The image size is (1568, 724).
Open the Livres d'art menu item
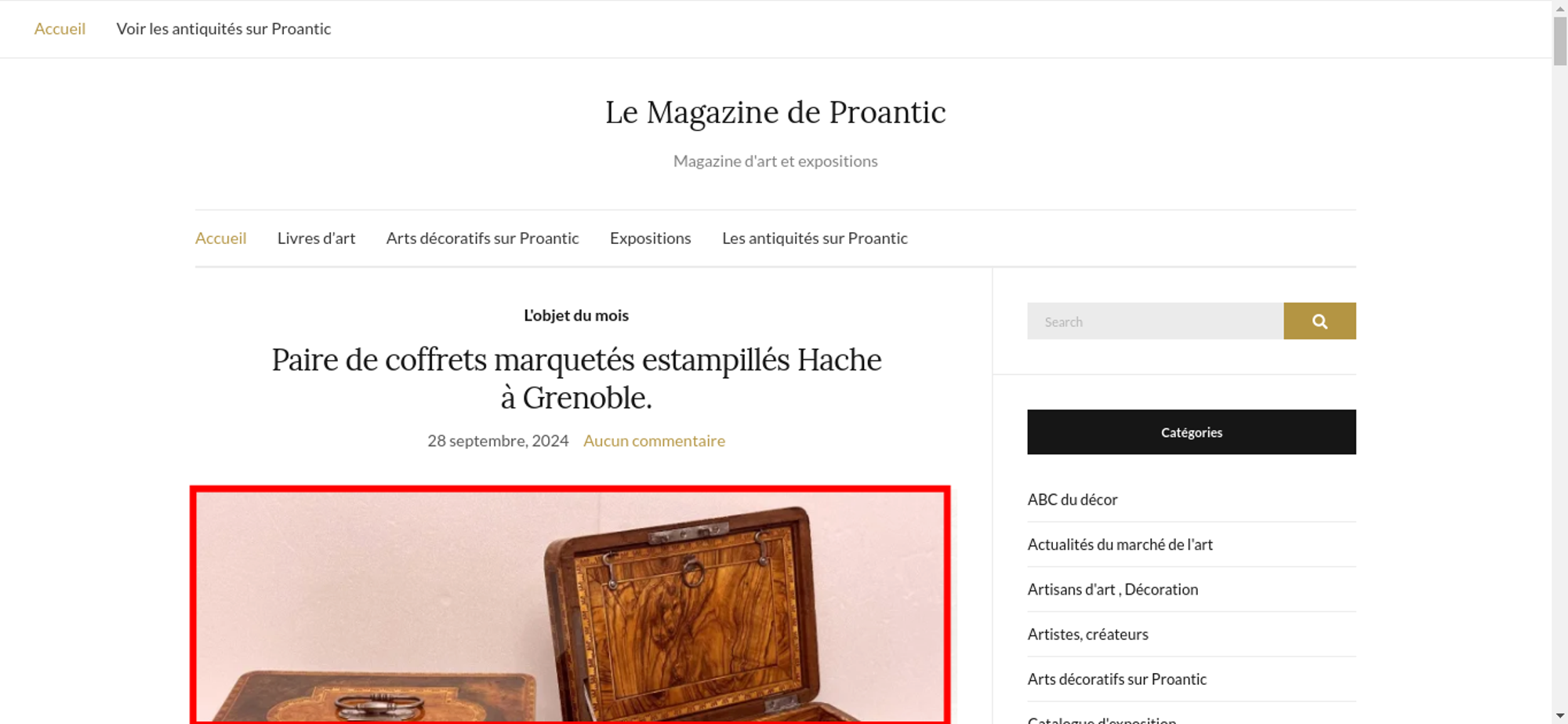click(316, 238)
